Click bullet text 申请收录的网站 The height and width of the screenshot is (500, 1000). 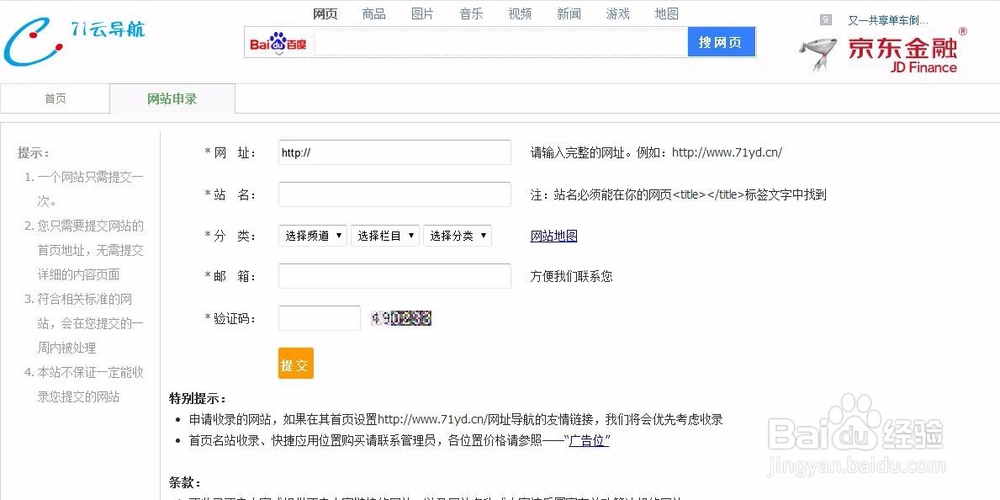click(x=456, y=420)
